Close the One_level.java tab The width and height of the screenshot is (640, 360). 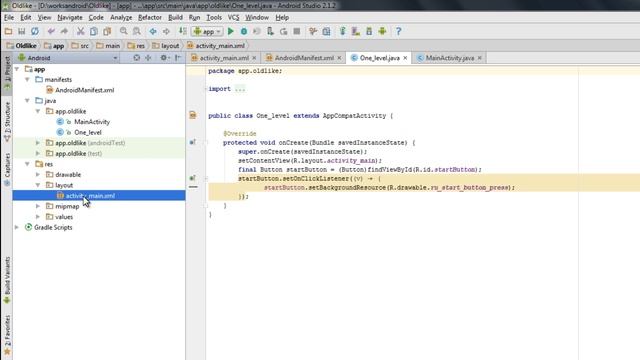coord(405,58)
